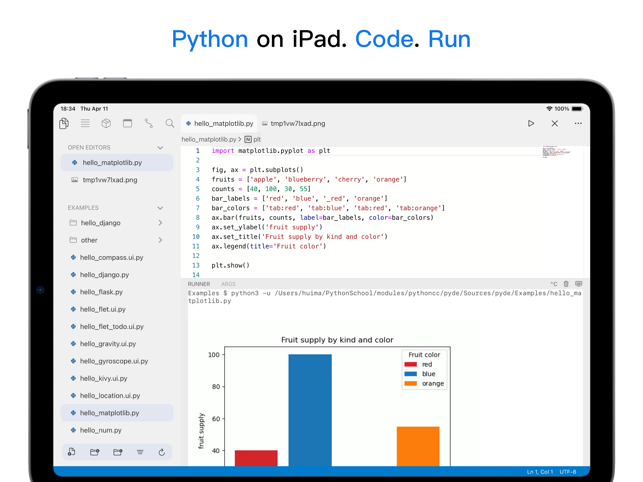Click the first new folder icon in bottom toolbar
Screen dimensions: 643x482
pyautogui.click(x=94, y=452)
